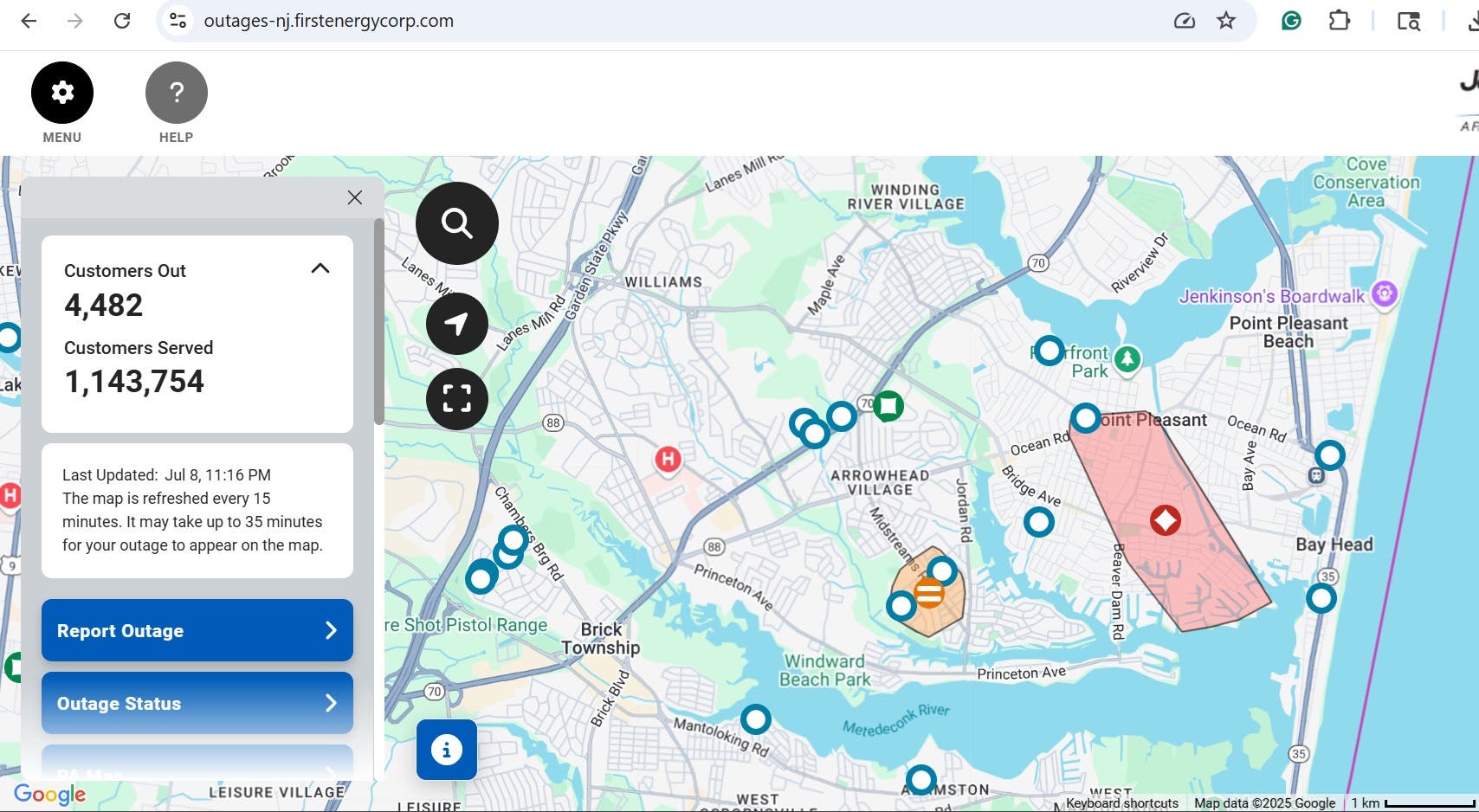
Task: View site information for this page
Action: tap(178, 21)
